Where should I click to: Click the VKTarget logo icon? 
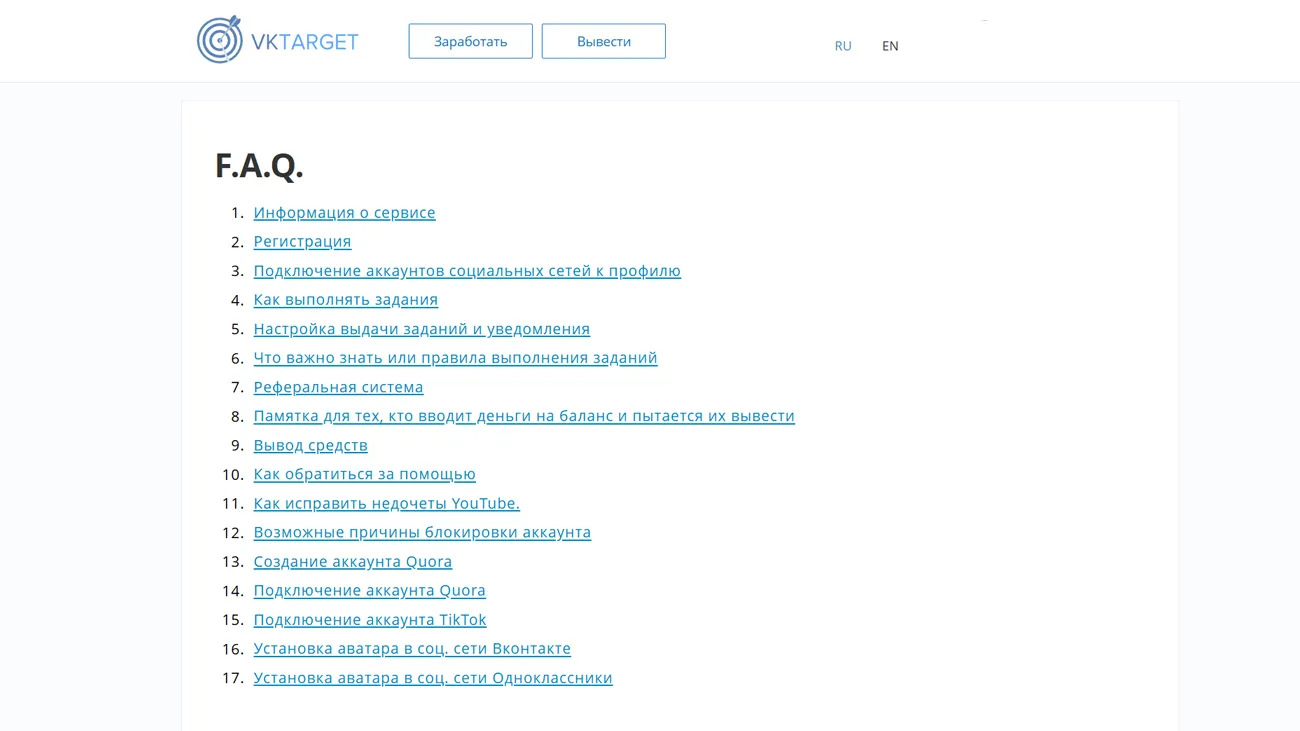220,41
